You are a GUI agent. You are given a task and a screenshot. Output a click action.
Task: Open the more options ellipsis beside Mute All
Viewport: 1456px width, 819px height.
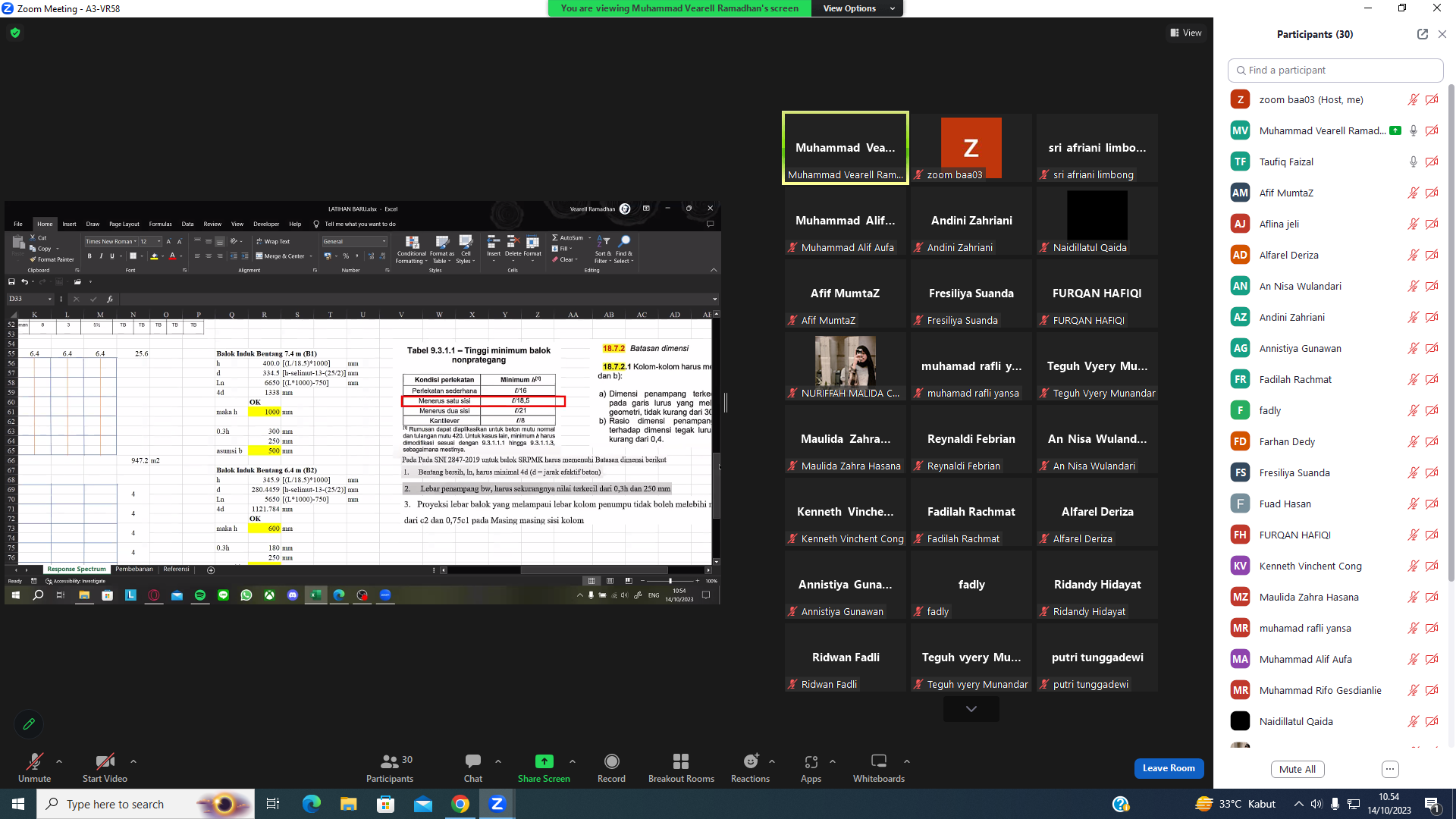pos(1390,769)
